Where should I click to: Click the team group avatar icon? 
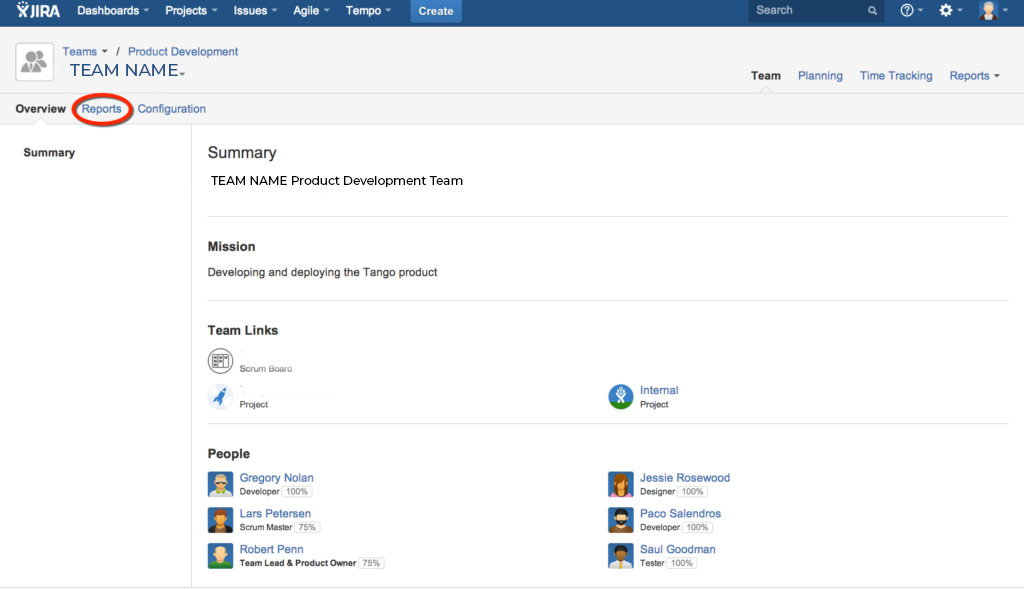(34, 62)
